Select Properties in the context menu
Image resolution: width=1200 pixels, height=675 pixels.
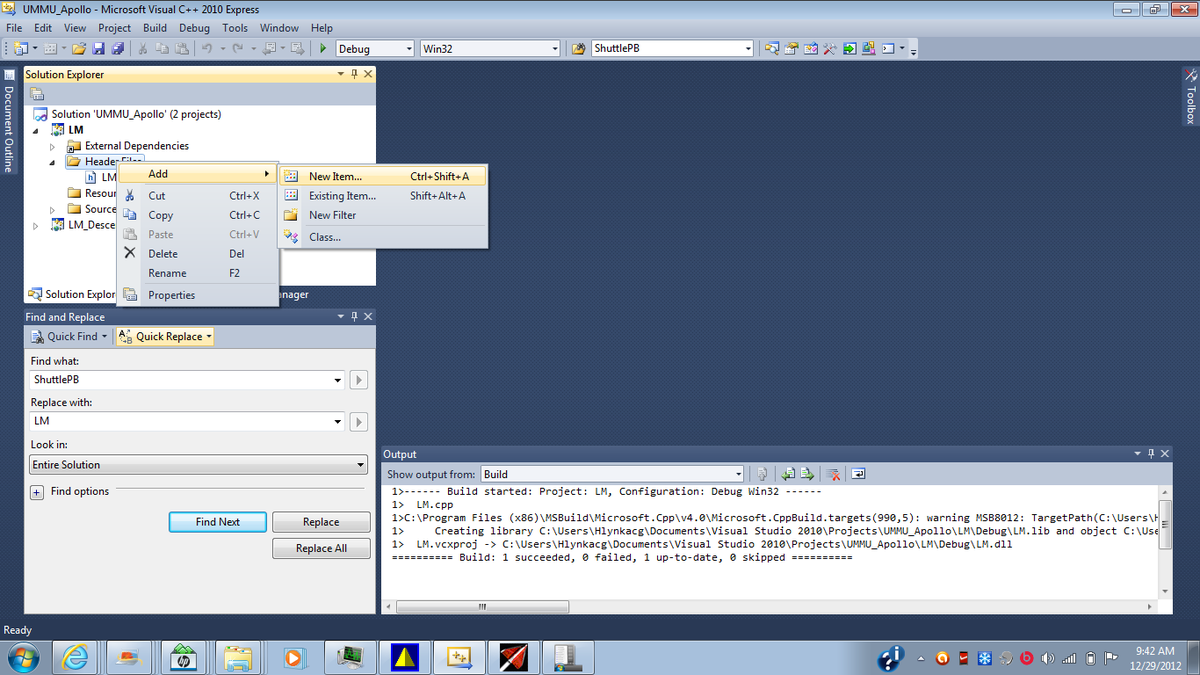[197, 295]
